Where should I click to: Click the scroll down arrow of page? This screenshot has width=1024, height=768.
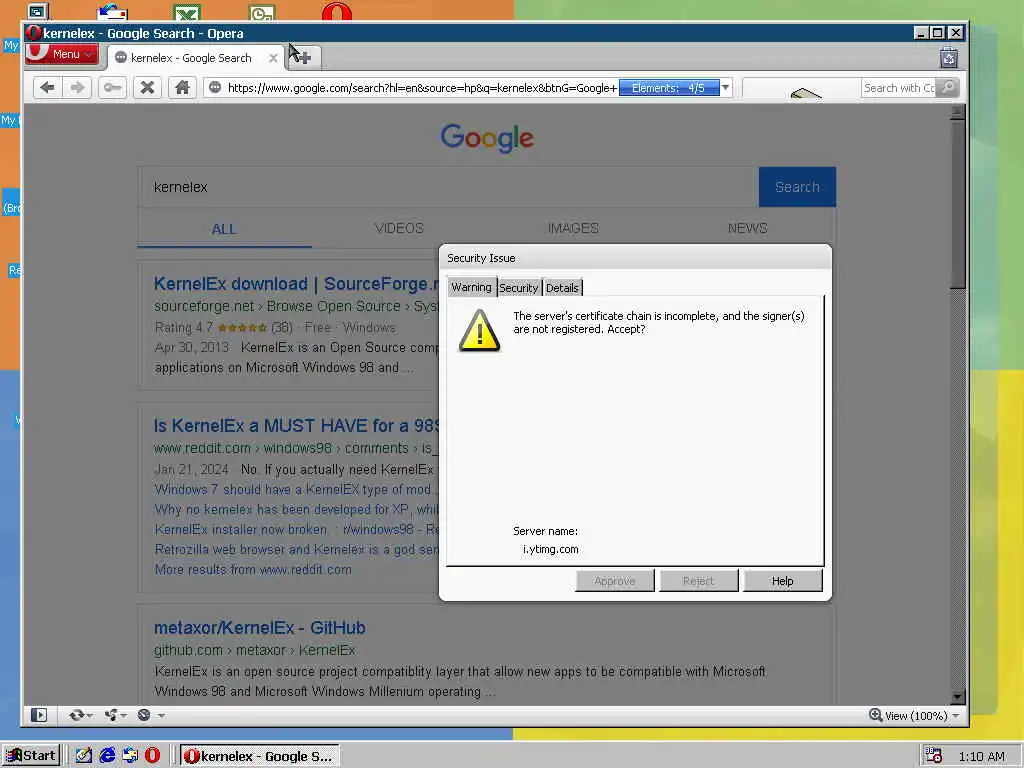(x=957, y=697)
